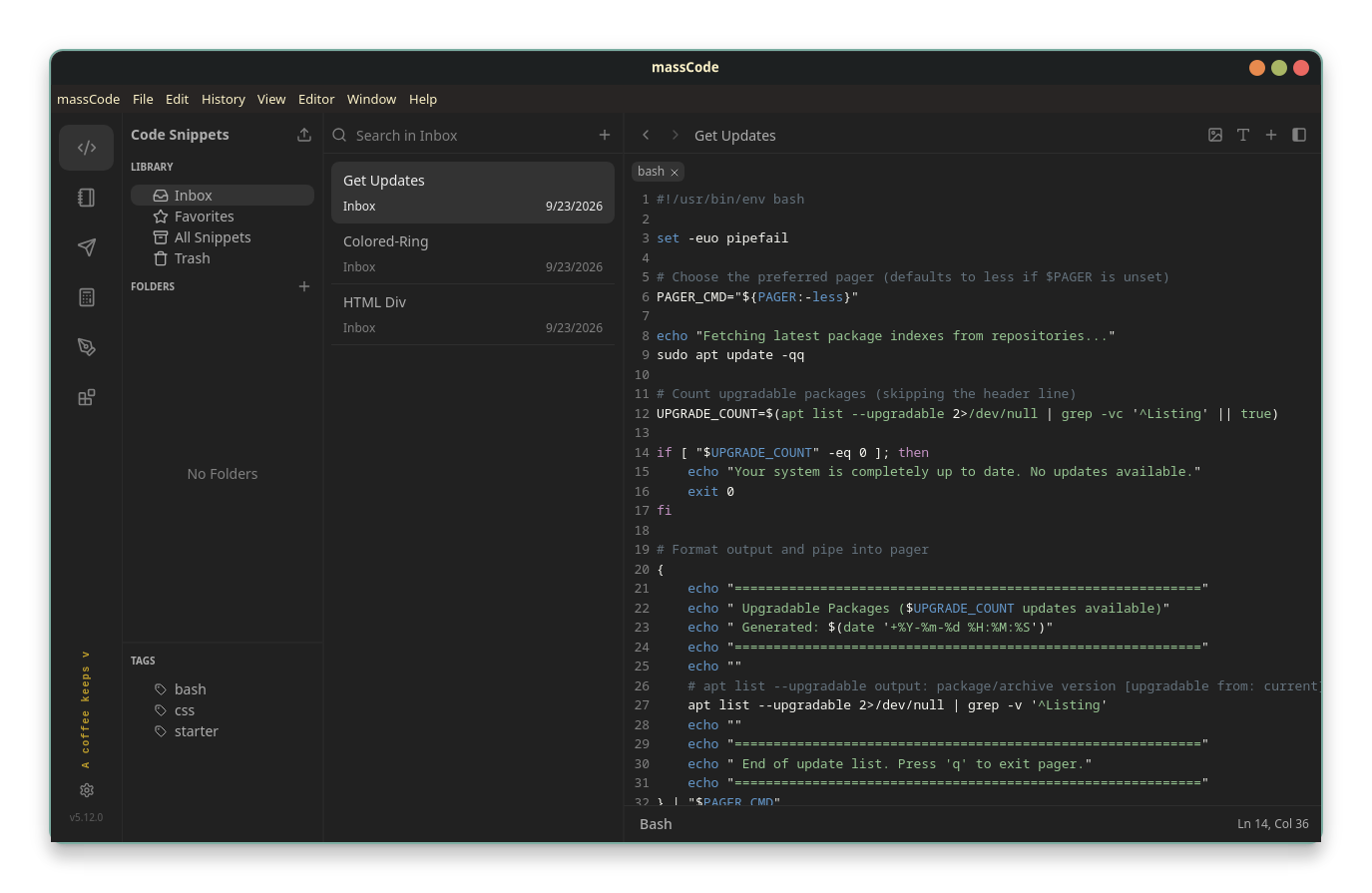Viewport: 1372px width, 893px height.
Task: Open the Editor menu
Action: pyautogui.click(x=316, y=99)
